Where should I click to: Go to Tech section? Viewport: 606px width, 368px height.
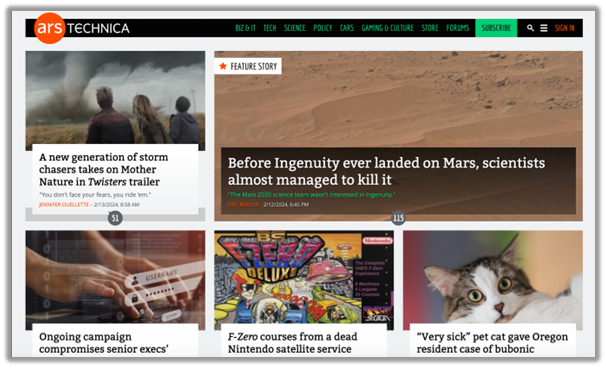pyautogui.click(x=270, y=28)
